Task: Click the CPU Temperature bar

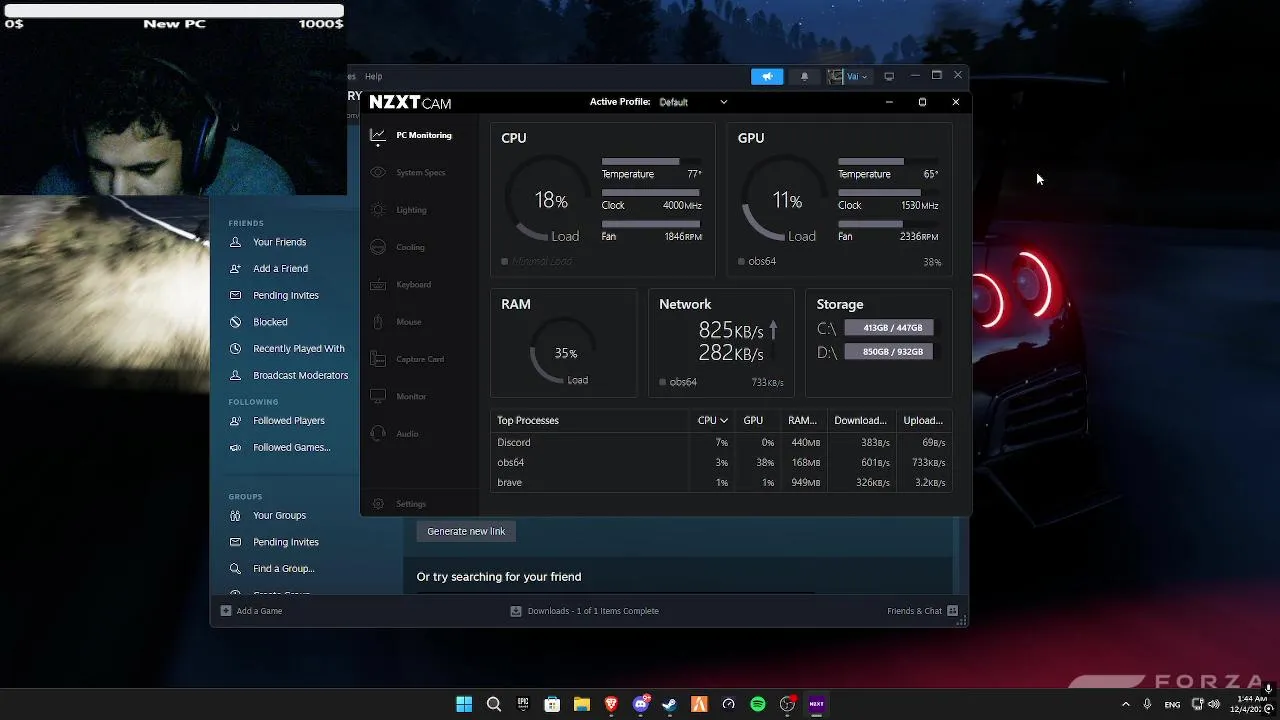Action: [x=650, y=161]
